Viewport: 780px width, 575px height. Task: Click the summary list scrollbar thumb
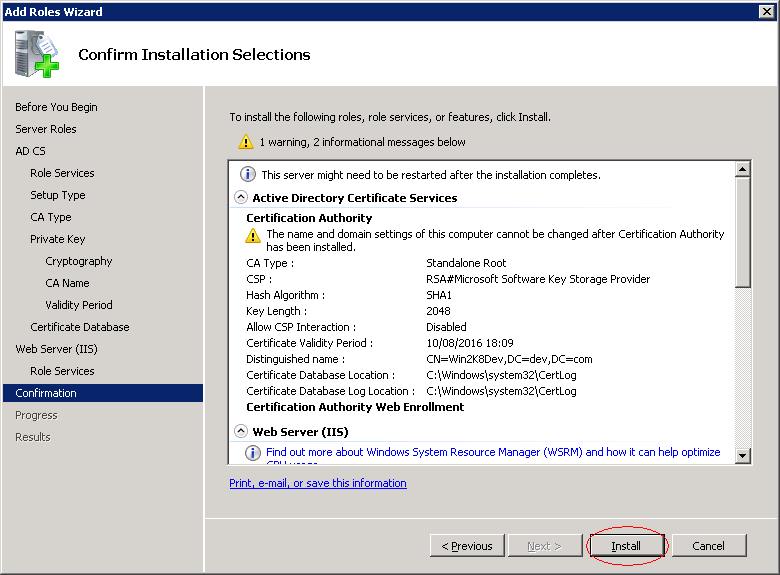click(742, 232)
